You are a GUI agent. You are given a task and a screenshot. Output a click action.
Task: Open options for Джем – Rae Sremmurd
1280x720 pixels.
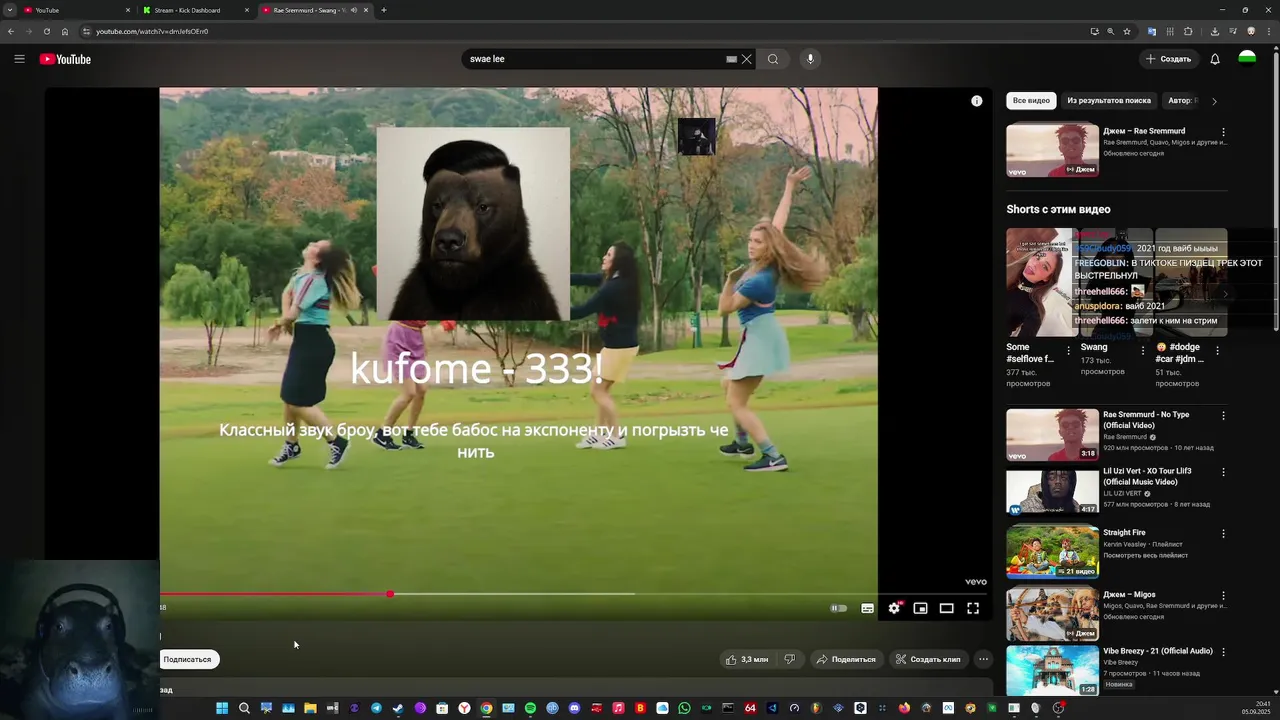(1223, 132)
